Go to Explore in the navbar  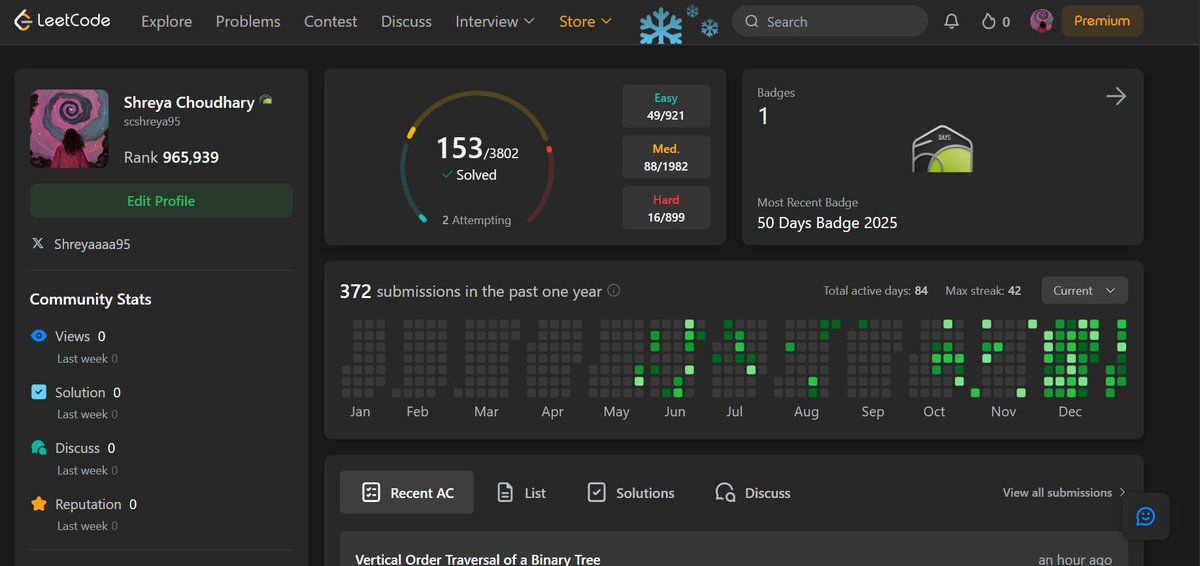pos(166,21)
